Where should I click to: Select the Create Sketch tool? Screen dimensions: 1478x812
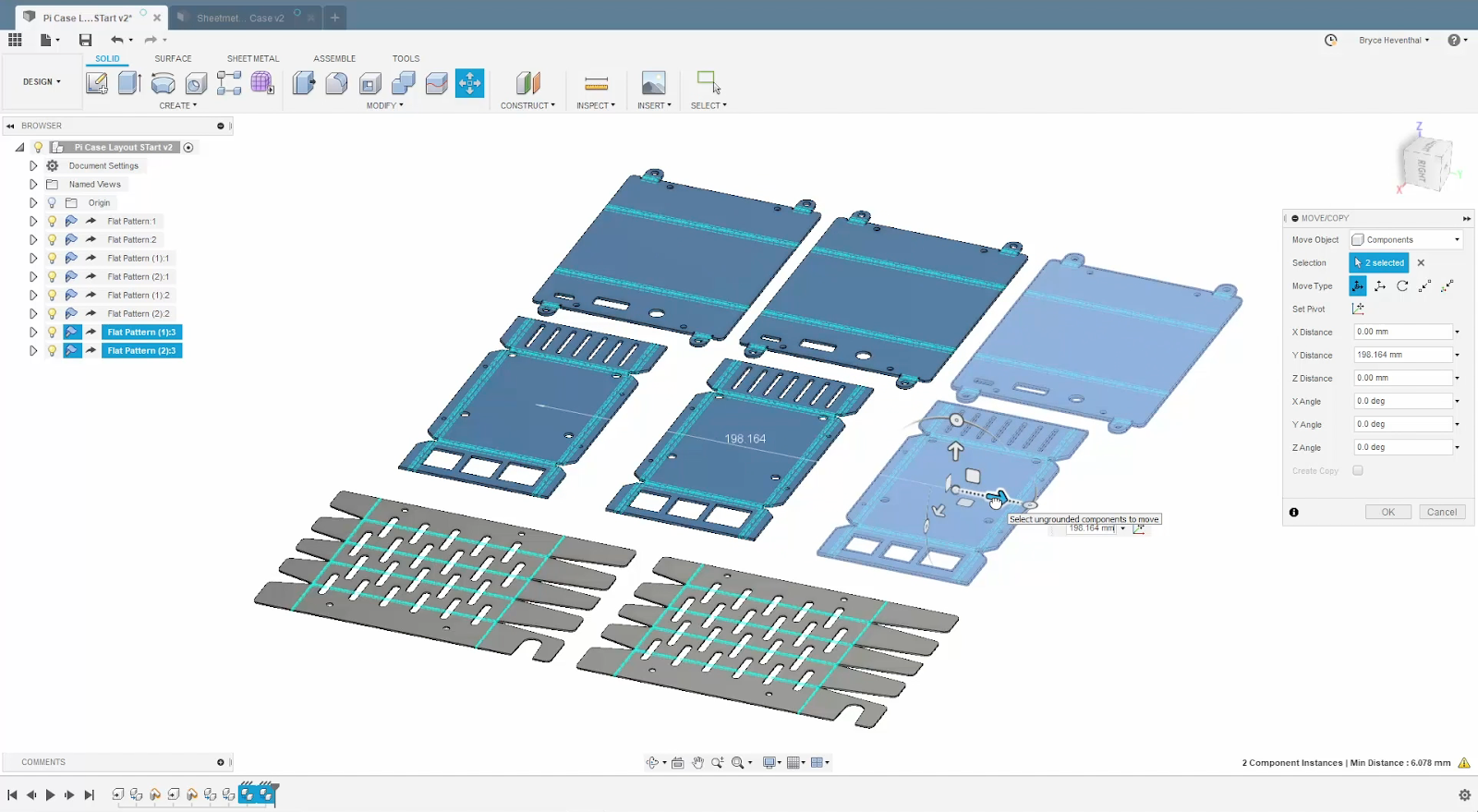(x=97, y=83)
